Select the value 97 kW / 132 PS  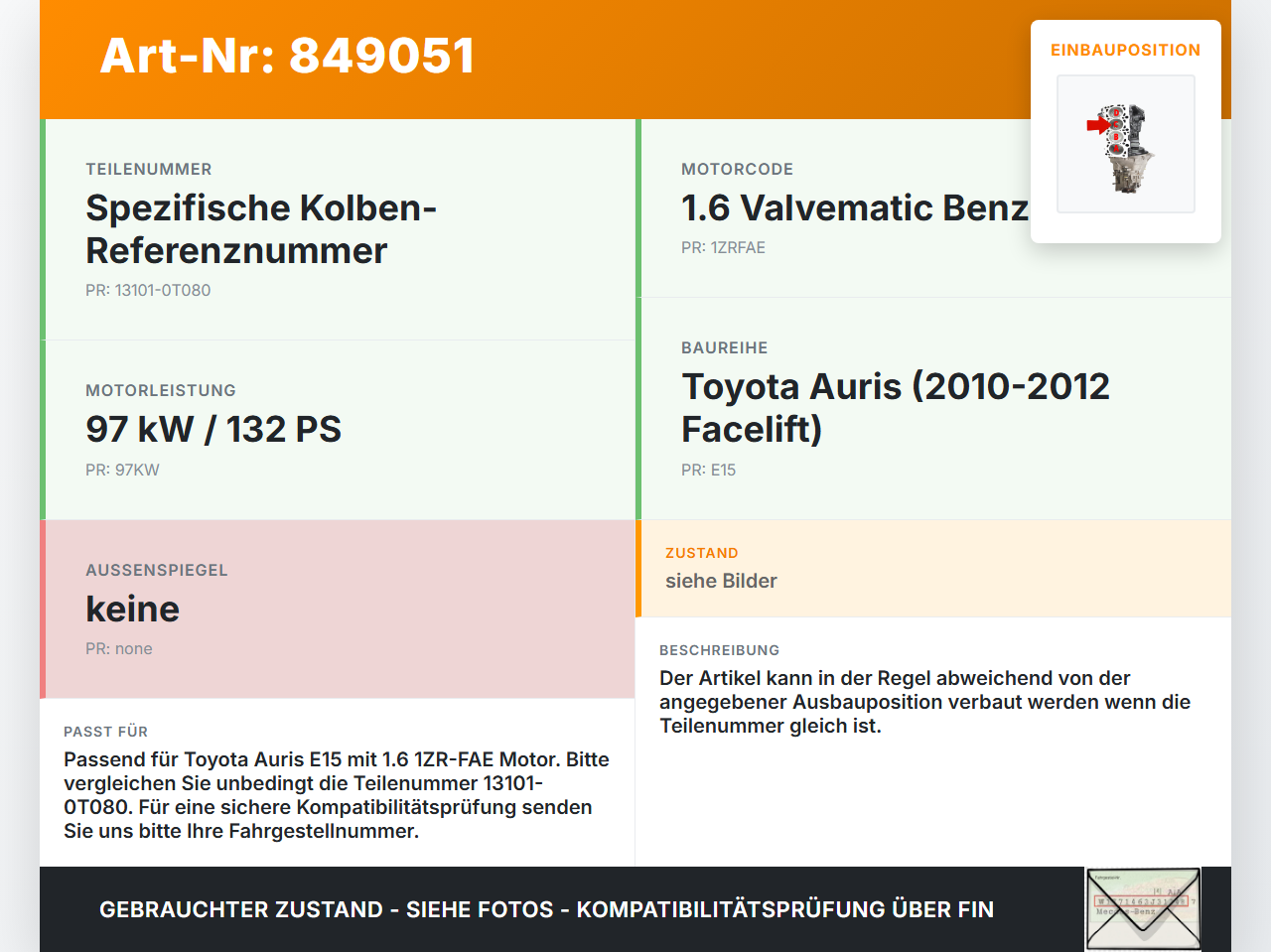click(x=213, y=429)
